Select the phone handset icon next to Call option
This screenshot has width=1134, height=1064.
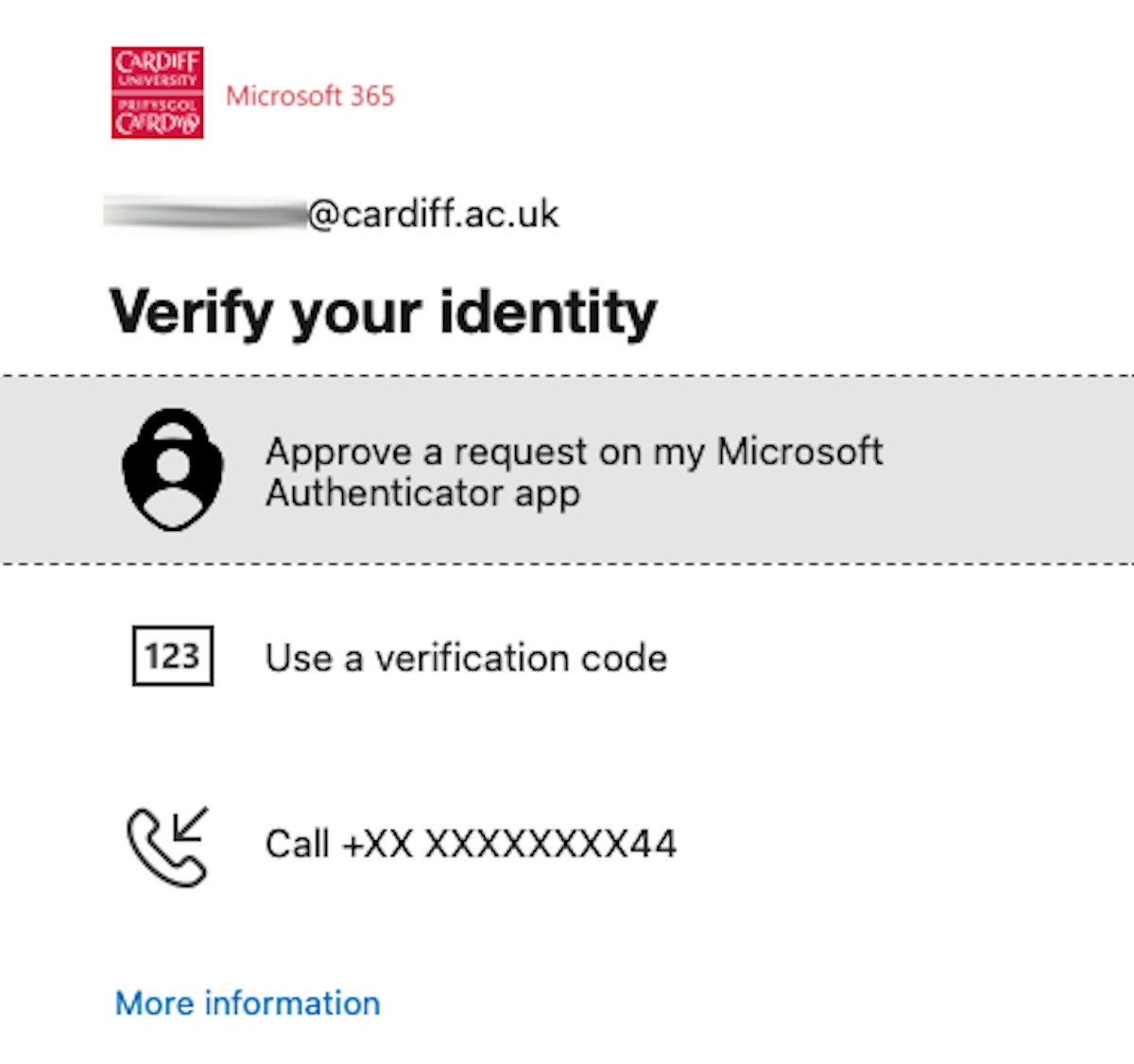click(x=170, y=846)
